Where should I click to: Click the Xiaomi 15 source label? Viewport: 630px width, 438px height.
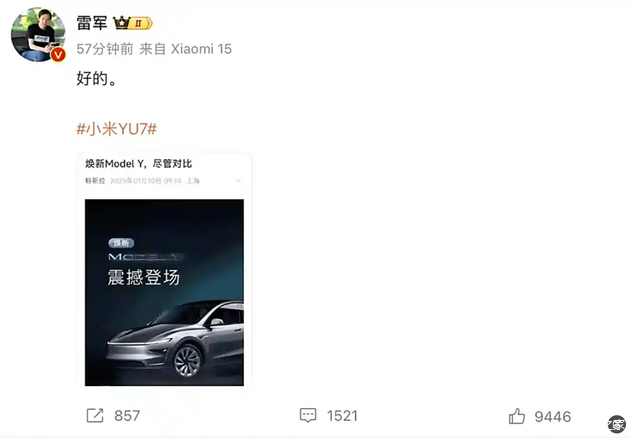click(x=201, y=49)
